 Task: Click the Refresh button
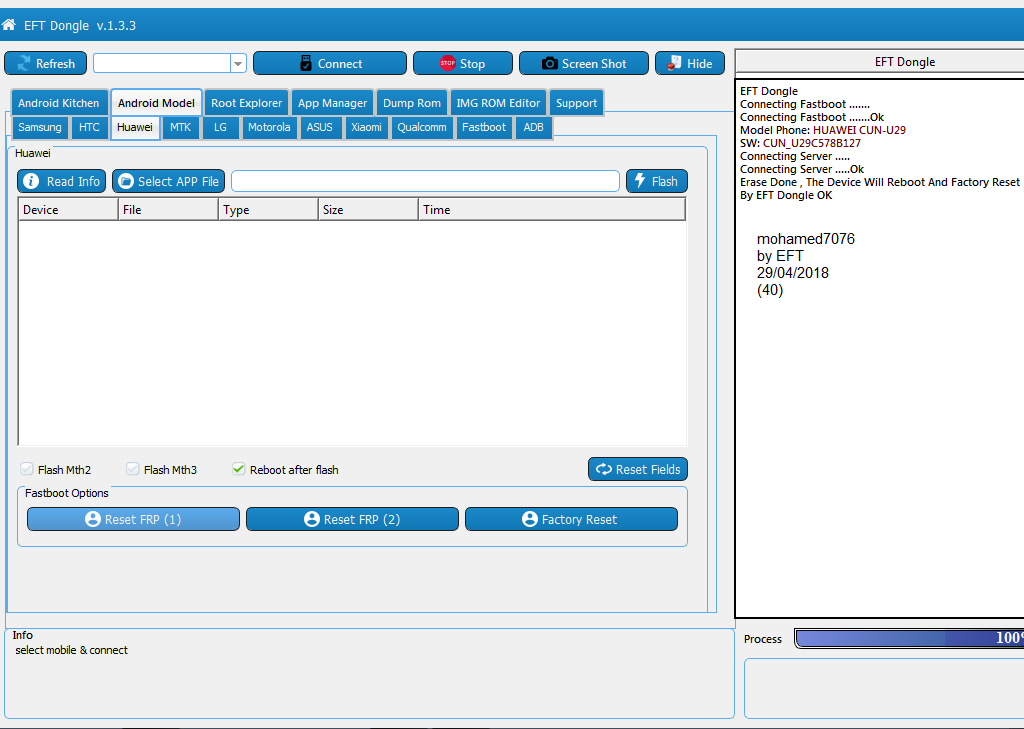click(45, 63)
